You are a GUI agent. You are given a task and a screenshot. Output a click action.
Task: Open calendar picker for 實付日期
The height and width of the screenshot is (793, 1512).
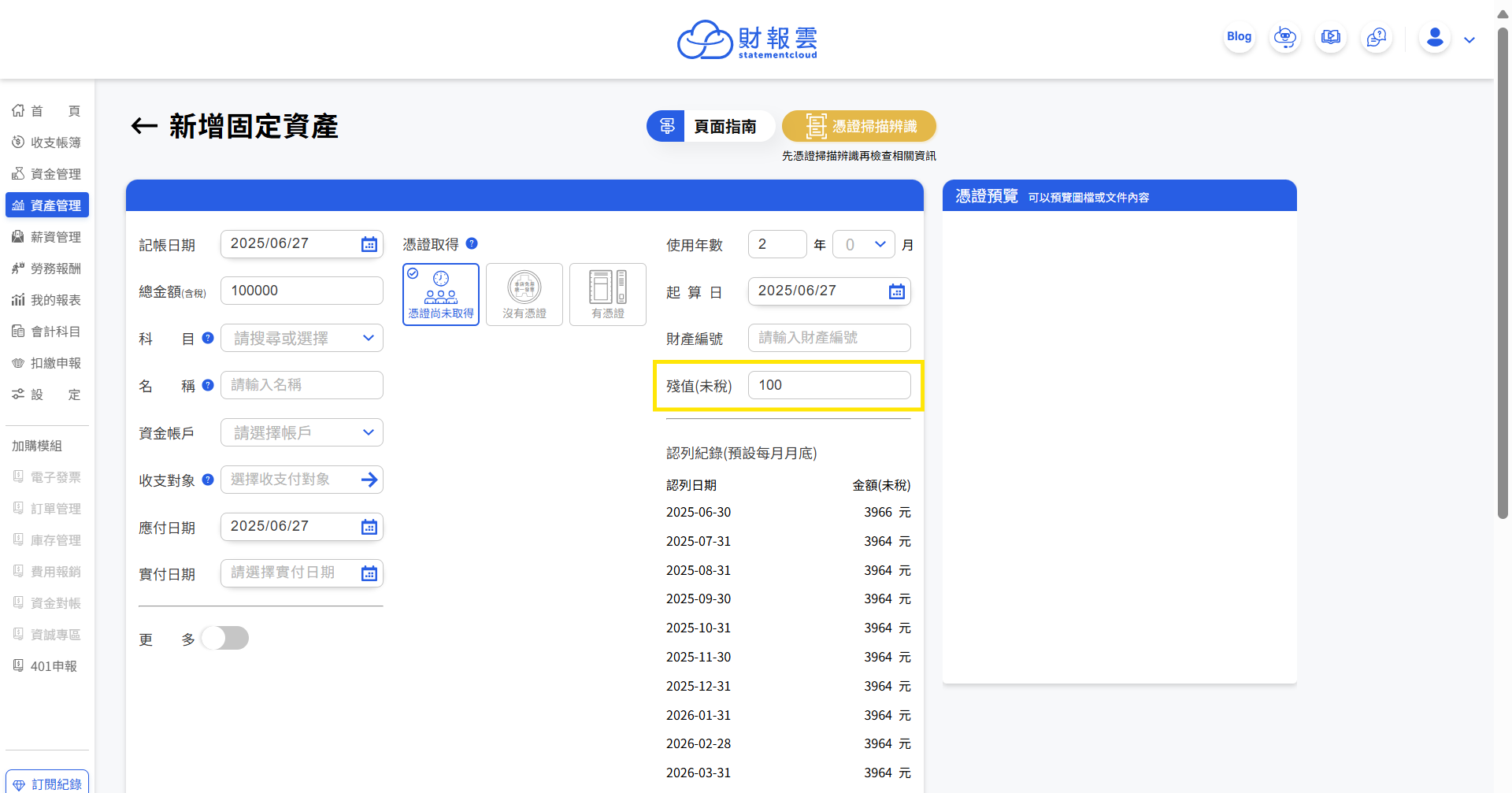pos(369,573)
